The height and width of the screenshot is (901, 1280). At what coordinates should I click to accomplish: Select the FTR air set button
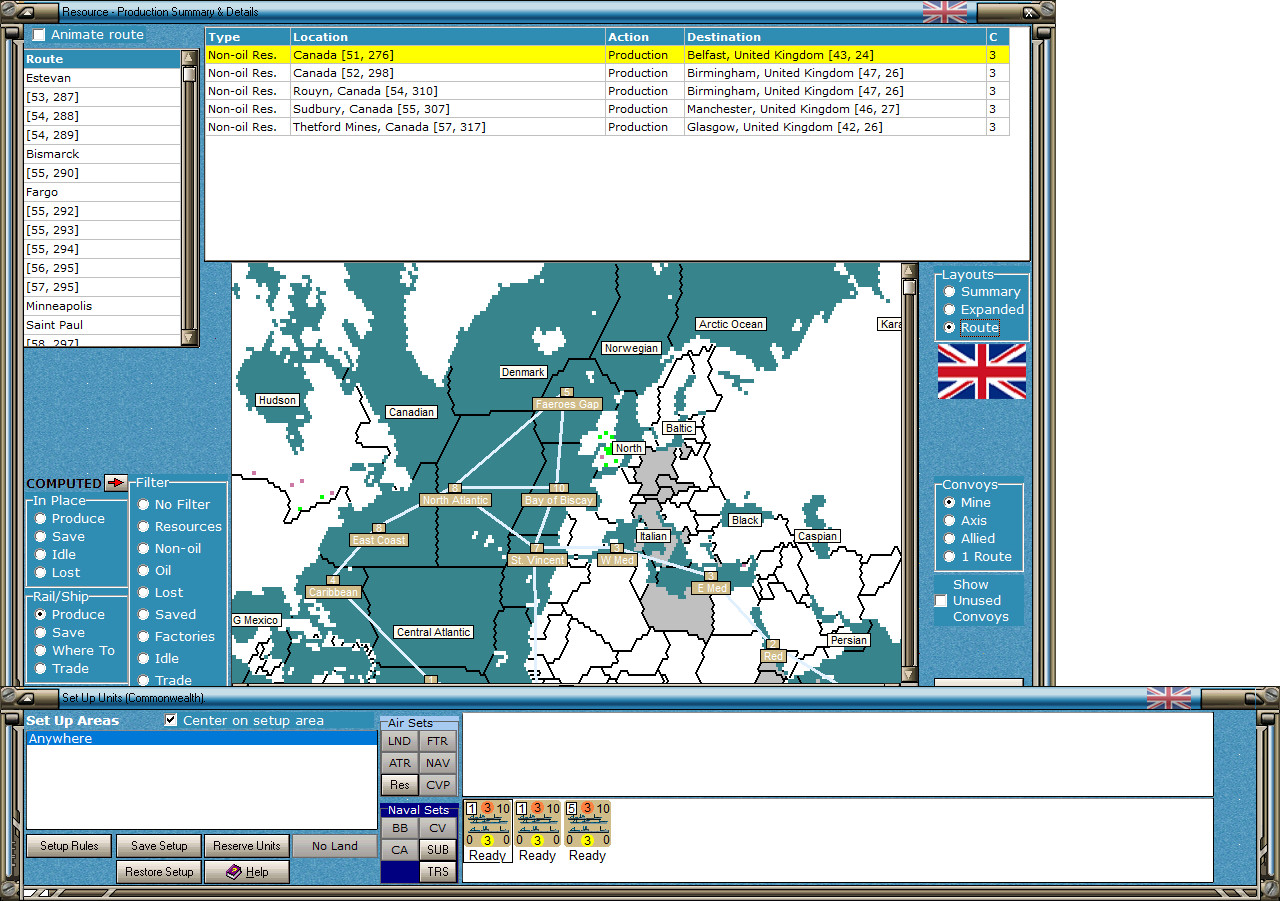coord(438,741)
